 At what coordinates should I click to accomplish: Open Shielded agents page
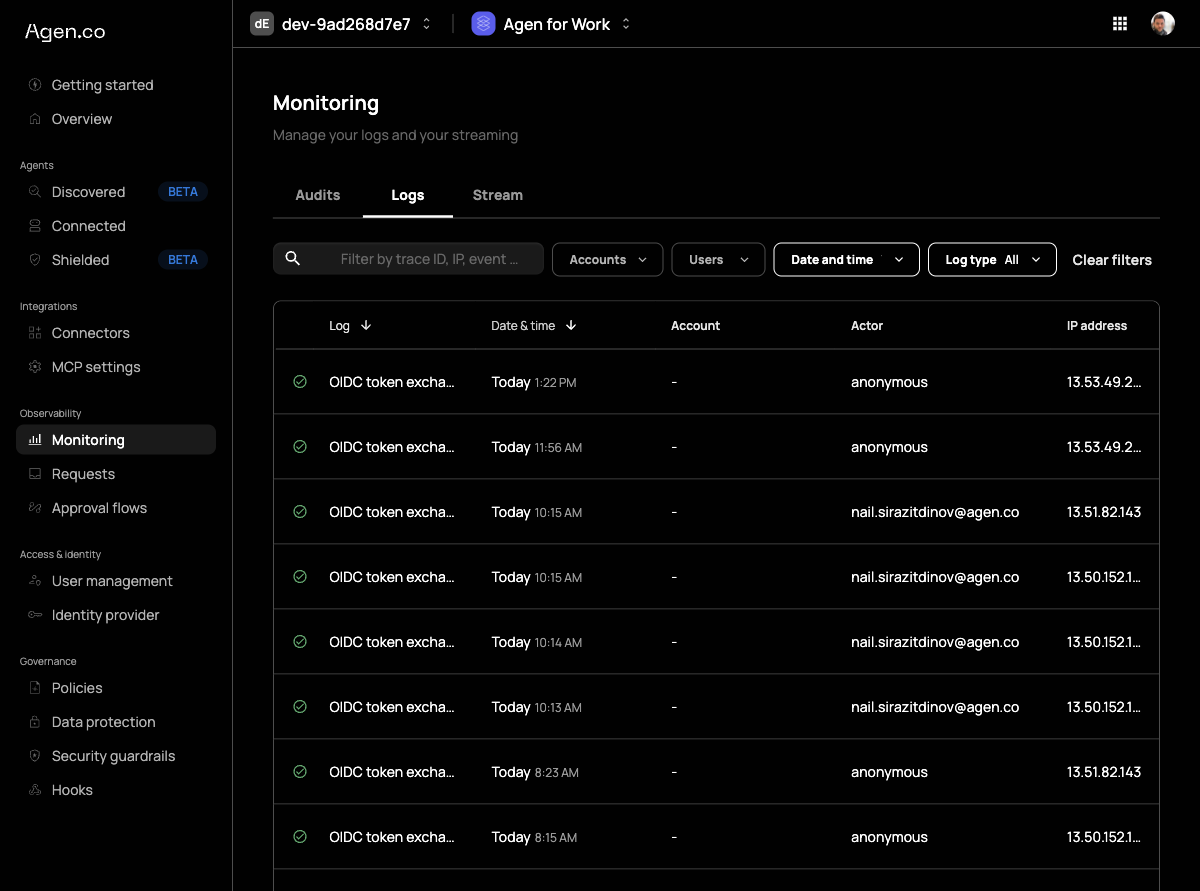click(x=116, y=260)
